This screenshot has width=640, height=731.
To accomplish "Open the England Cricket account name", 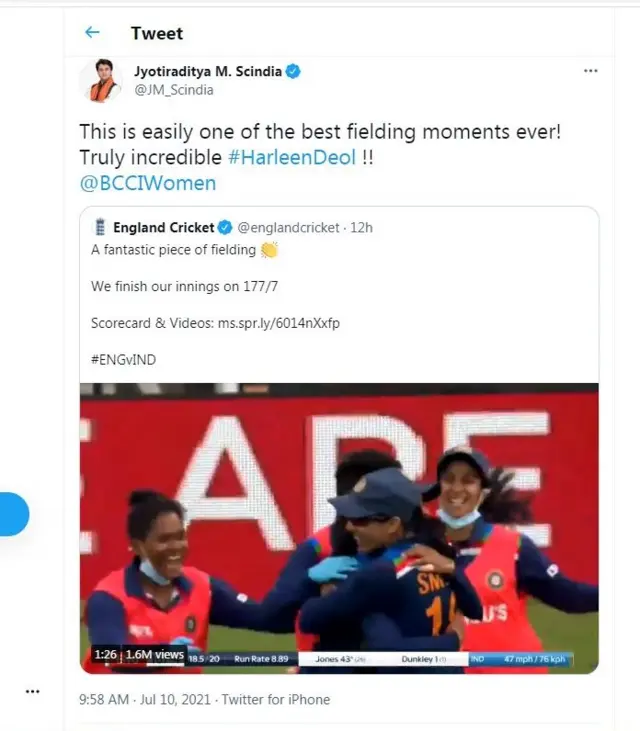I will [164, 228].
